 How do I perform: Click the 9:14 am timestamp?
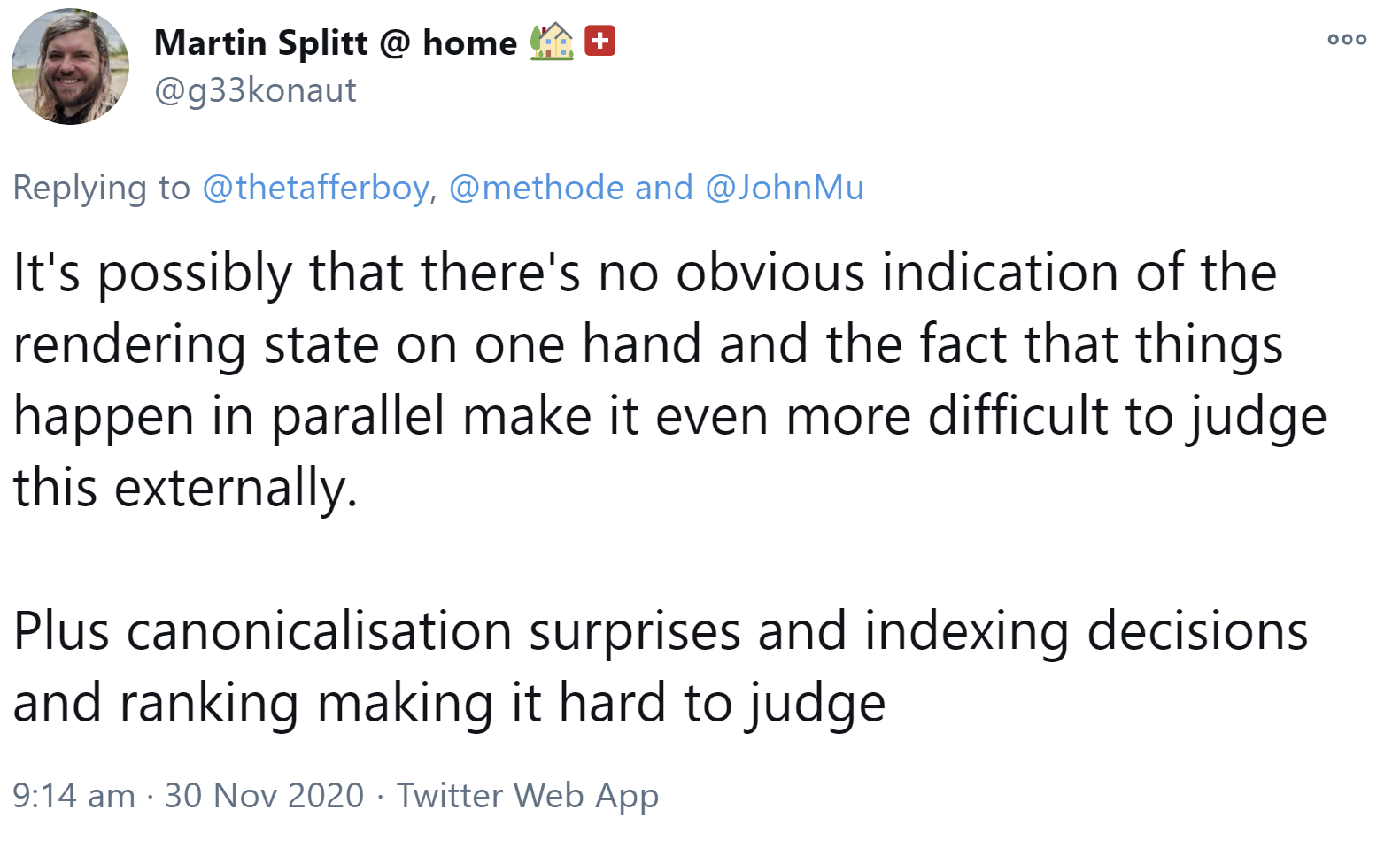click(73, 795)
